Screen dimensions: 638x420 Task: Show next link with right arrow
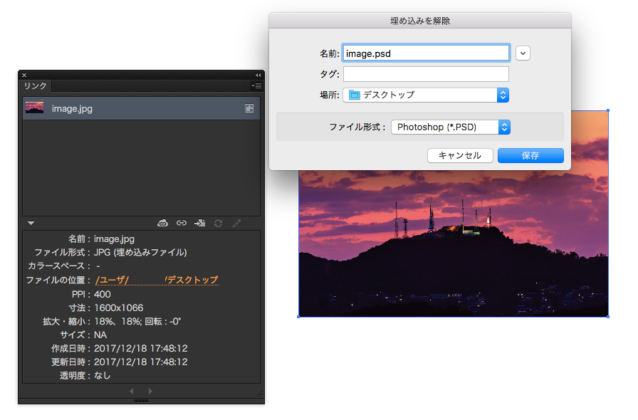(150, 391)
